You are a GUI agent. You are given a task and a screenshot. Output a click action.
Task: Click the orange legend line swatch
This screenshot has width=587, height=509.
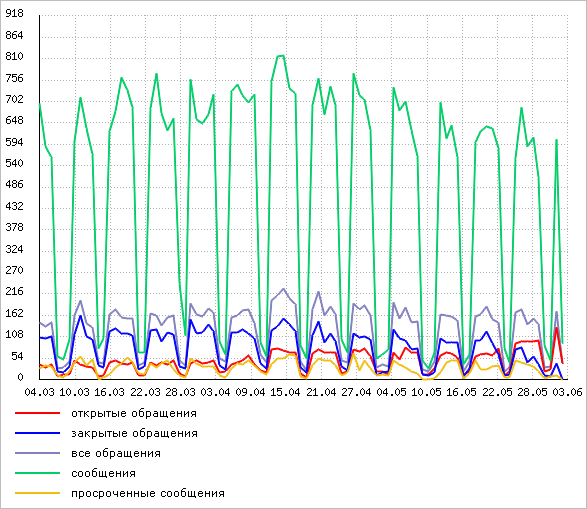tap(37, 493)
